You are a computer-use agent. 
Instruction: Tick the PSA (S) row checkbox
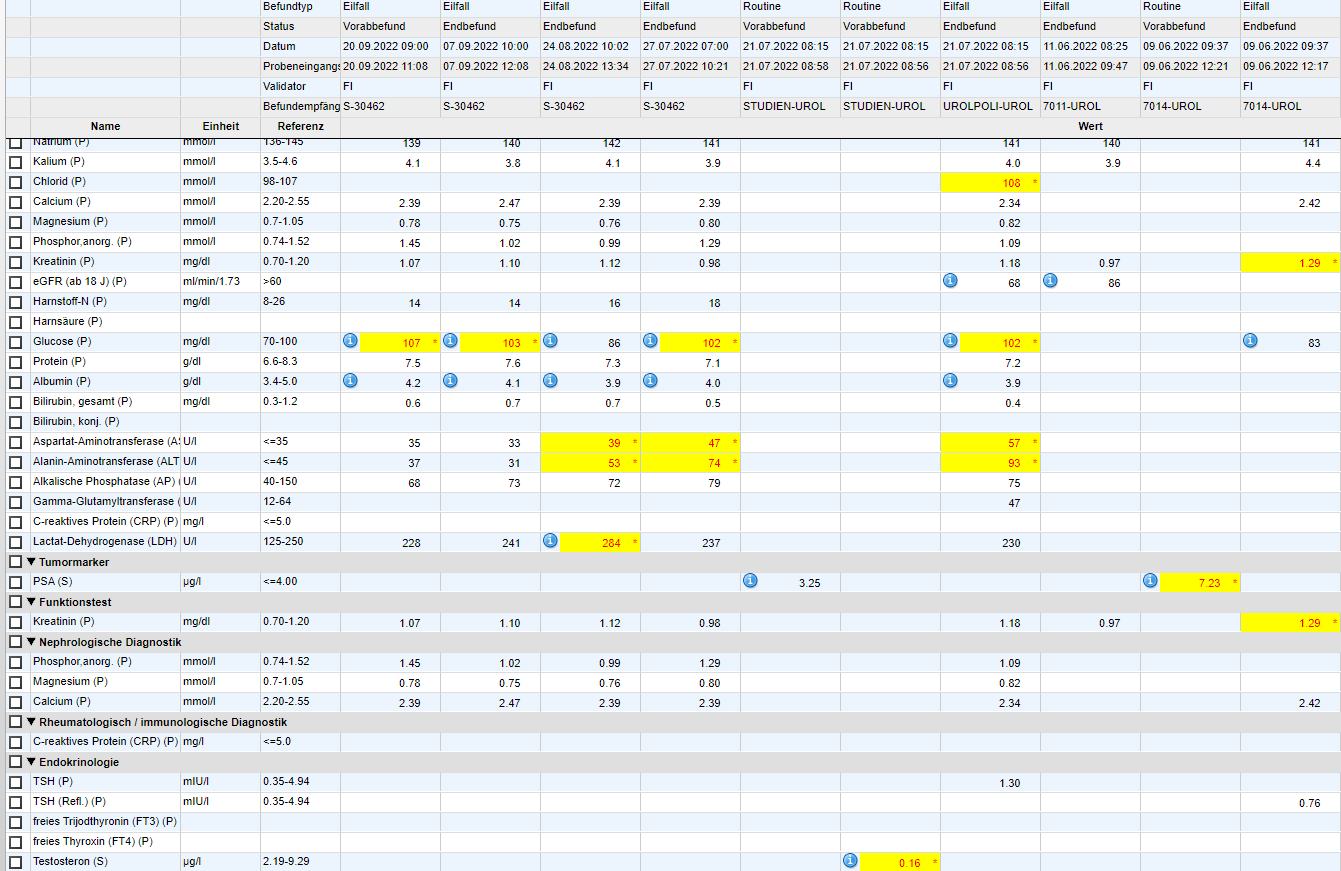15,582
